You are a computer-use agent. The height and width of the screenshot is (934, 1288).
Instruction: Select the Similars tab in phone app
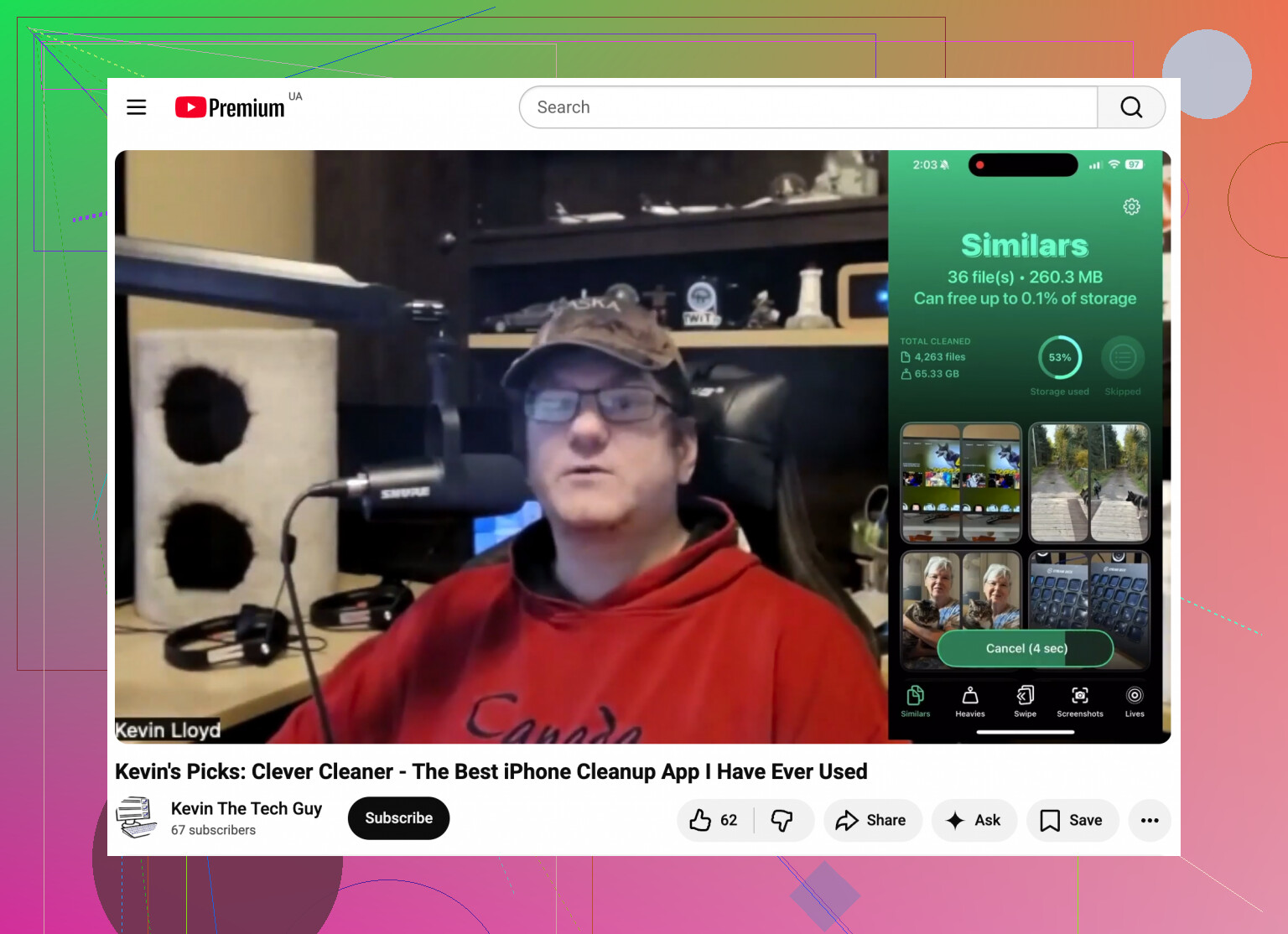[x=916, y=701]
